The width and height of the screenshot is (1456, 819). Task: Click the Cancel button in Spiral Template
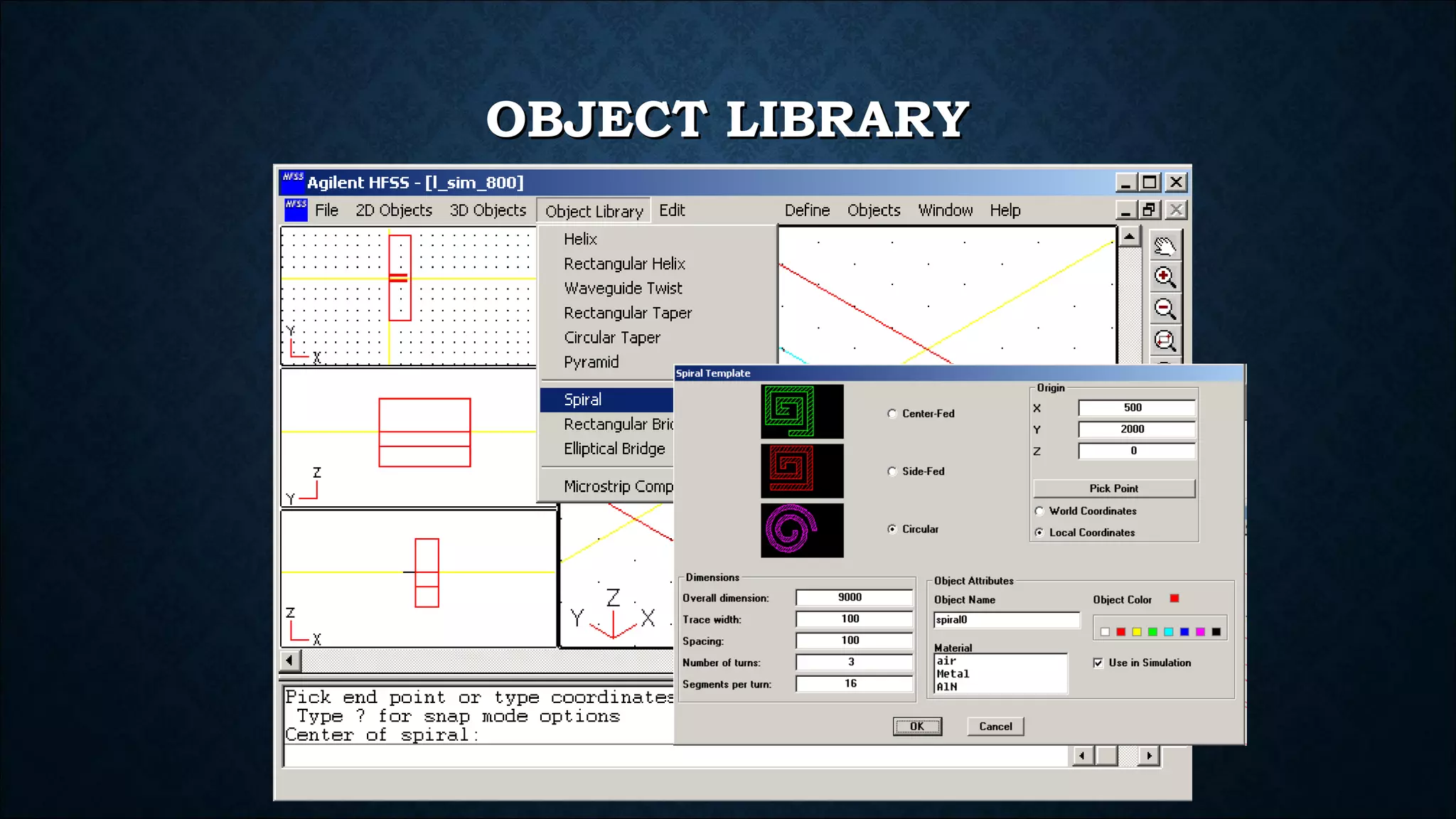point(995,727)
